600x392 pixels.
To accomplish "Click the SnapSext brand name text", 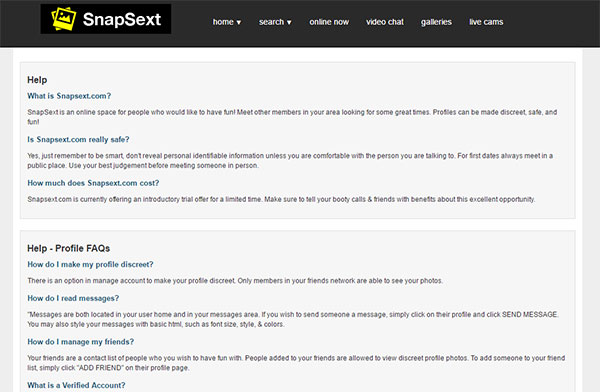I will (x=122, y=19).
